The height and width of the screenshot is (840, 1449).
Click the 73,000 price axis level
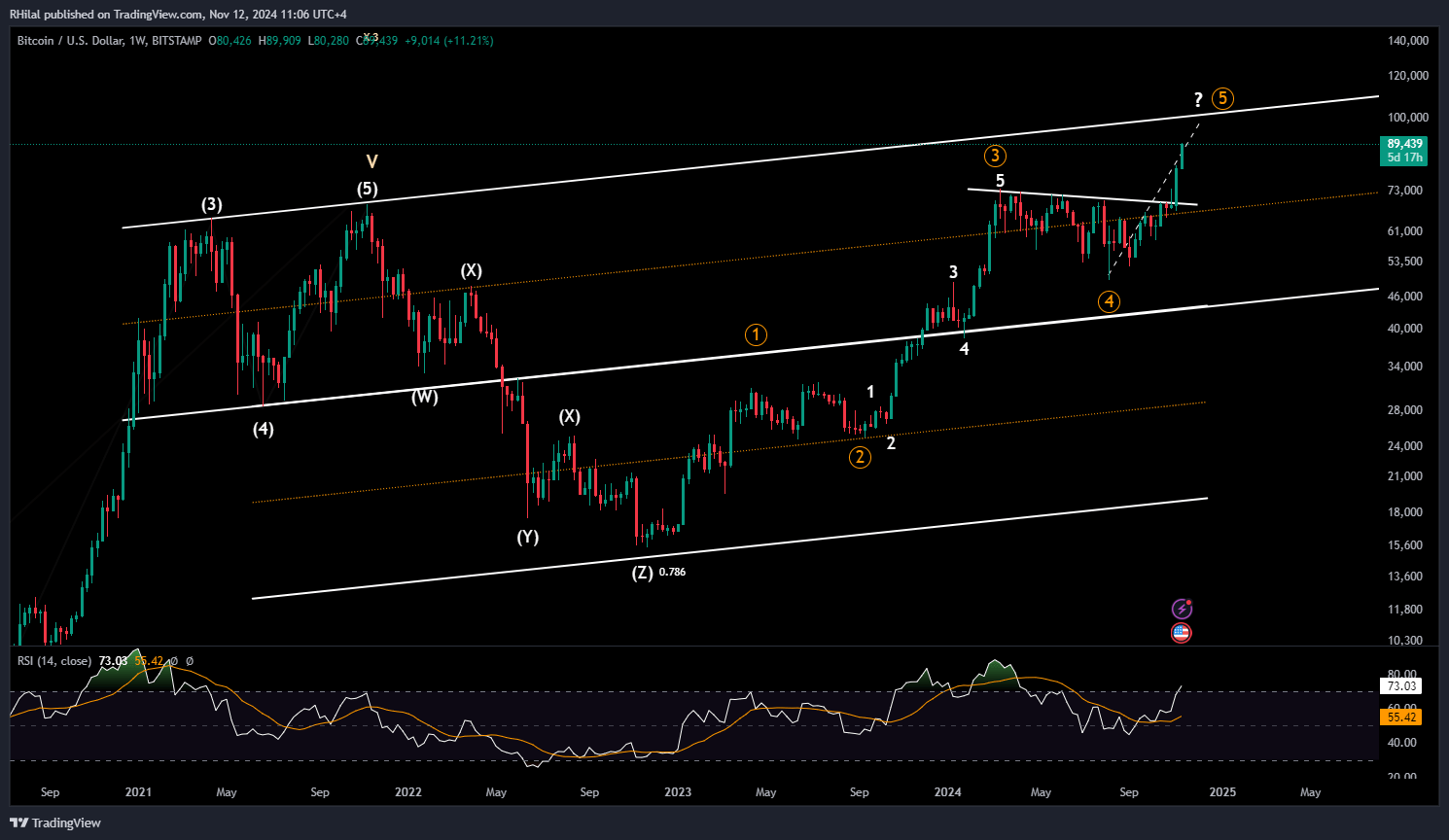click(x=1405, y=191)
